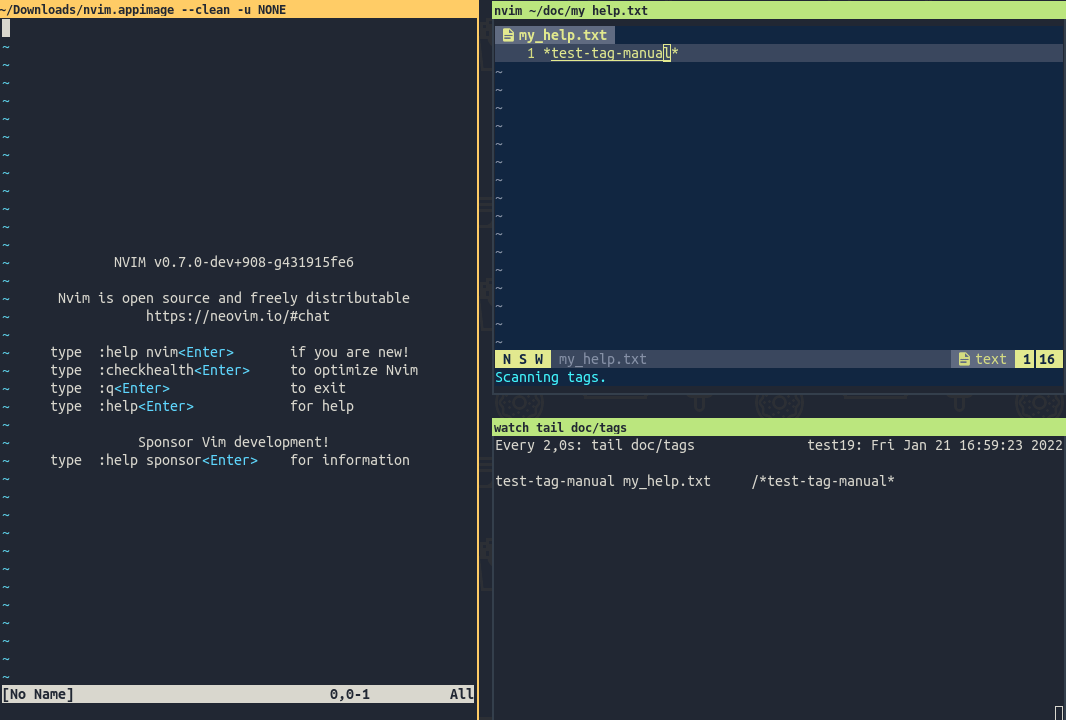
Task: Click the line number "1" indicator in the statusline
Action: (x=1026, y=358)
